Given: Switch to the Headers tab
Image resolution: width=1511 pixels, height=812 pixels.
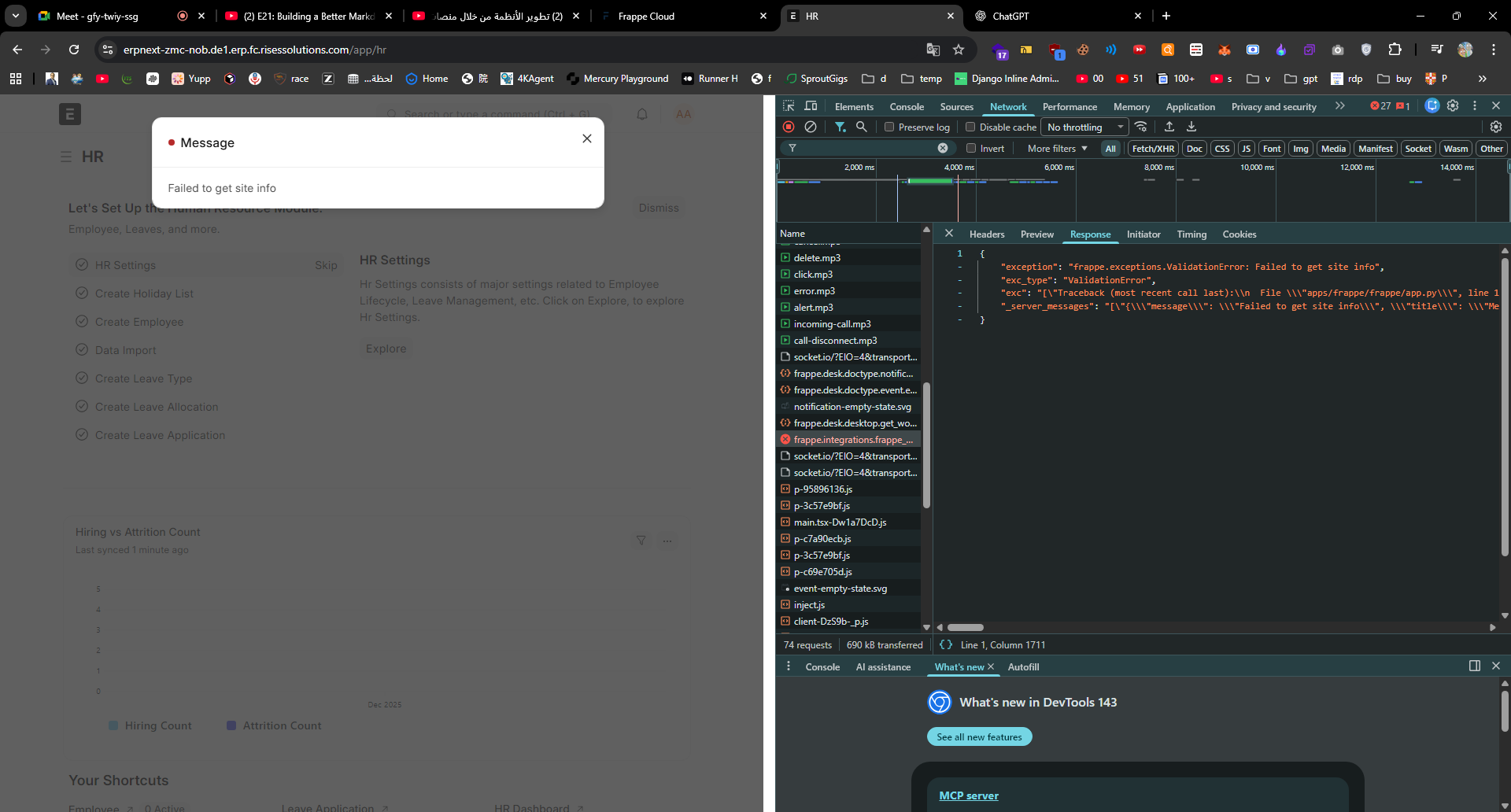Looking at the screenshot, I should click(987, 234).
